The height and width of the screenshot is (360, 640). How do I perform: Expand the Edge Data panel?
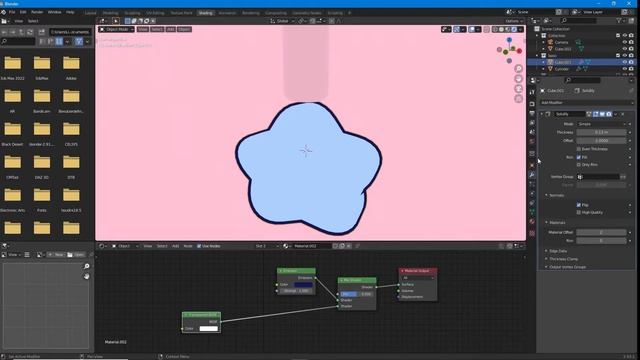coord(558,251)
